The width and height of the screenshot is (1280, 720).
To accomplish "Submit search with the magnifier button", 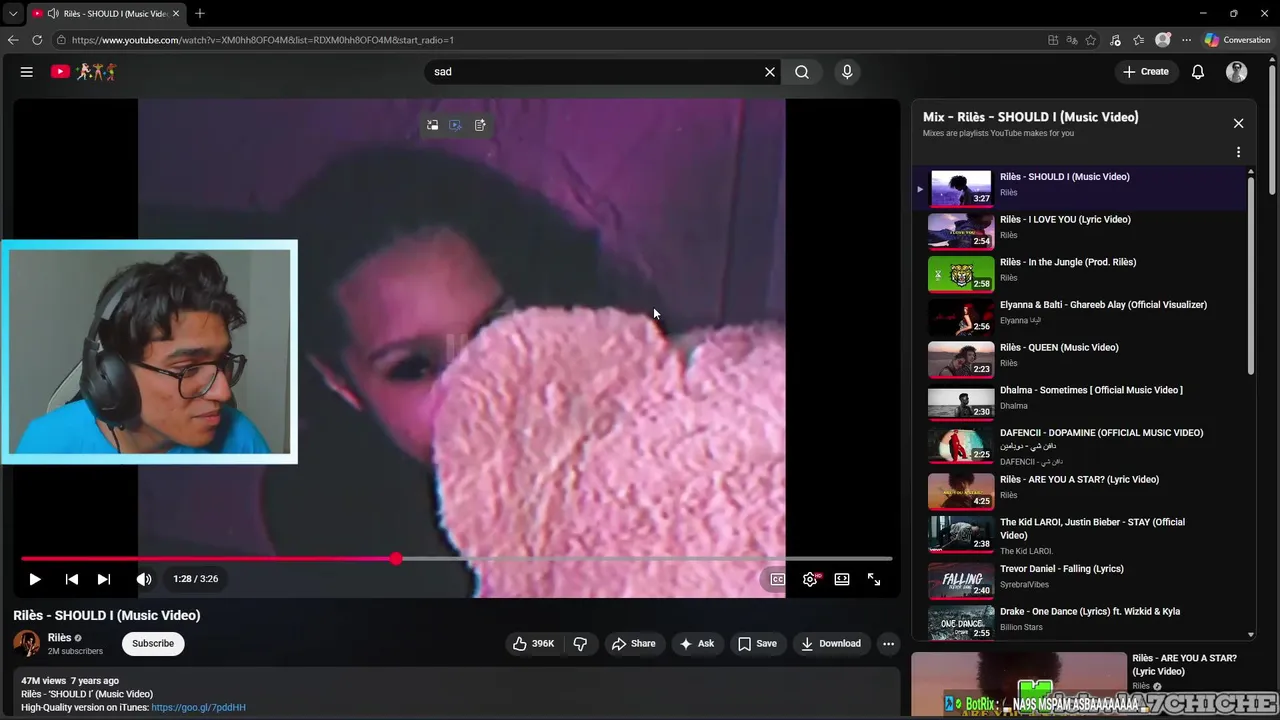I will [x=802, y=72].
